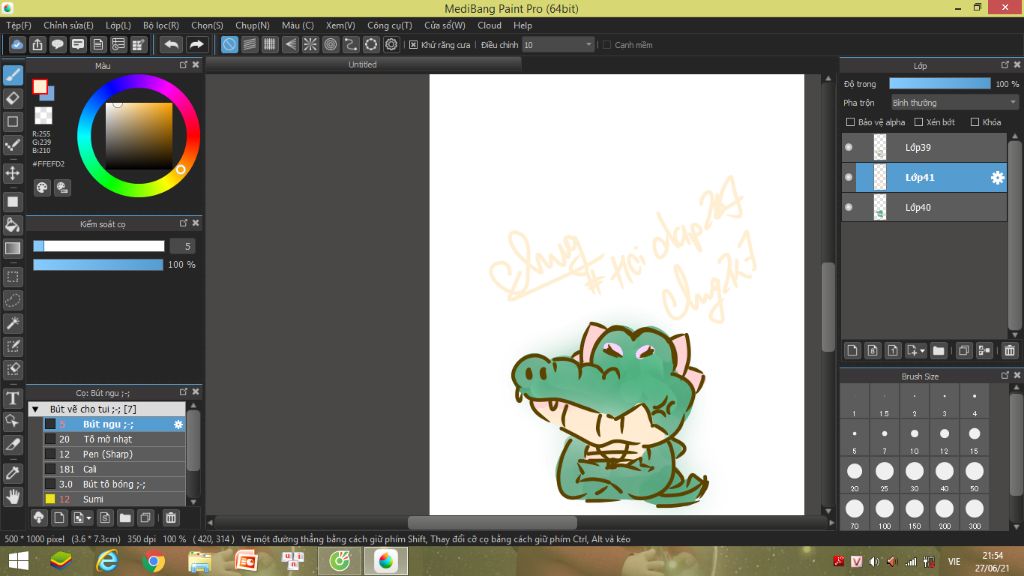Screen dimensions: 1024x576
Task: Select the Pen (Sharp) brush
Action: [x=110, y=454]
